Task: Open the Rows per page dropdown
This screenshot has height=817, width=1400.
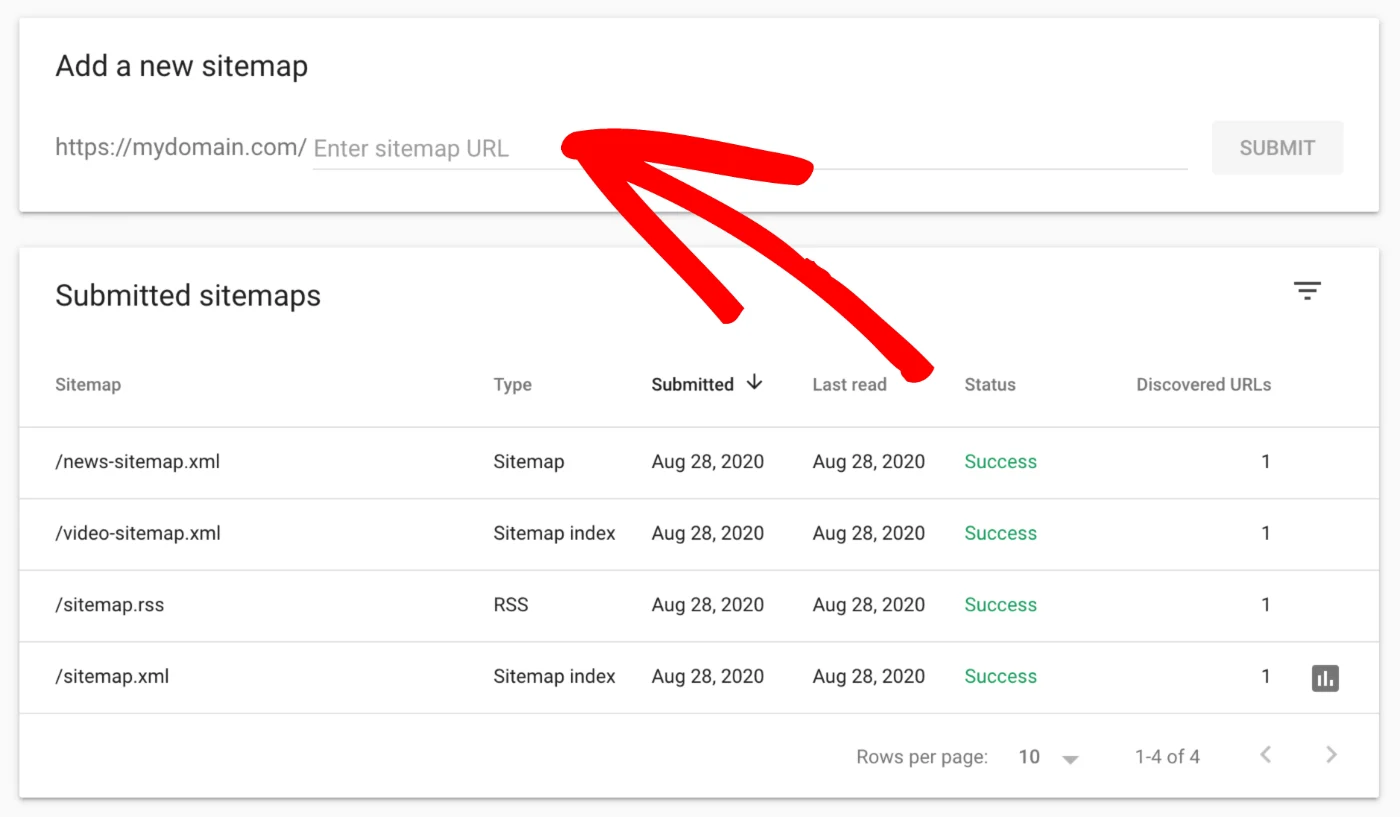Action: [x=1045, y=757]
